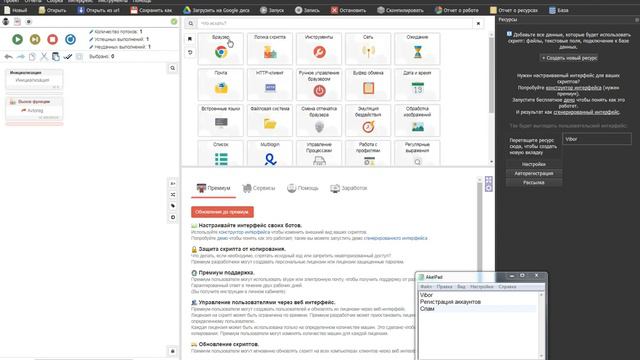Switch to the Сервисы tab
This screenshot has width=640, height=360.
(259, 188)
